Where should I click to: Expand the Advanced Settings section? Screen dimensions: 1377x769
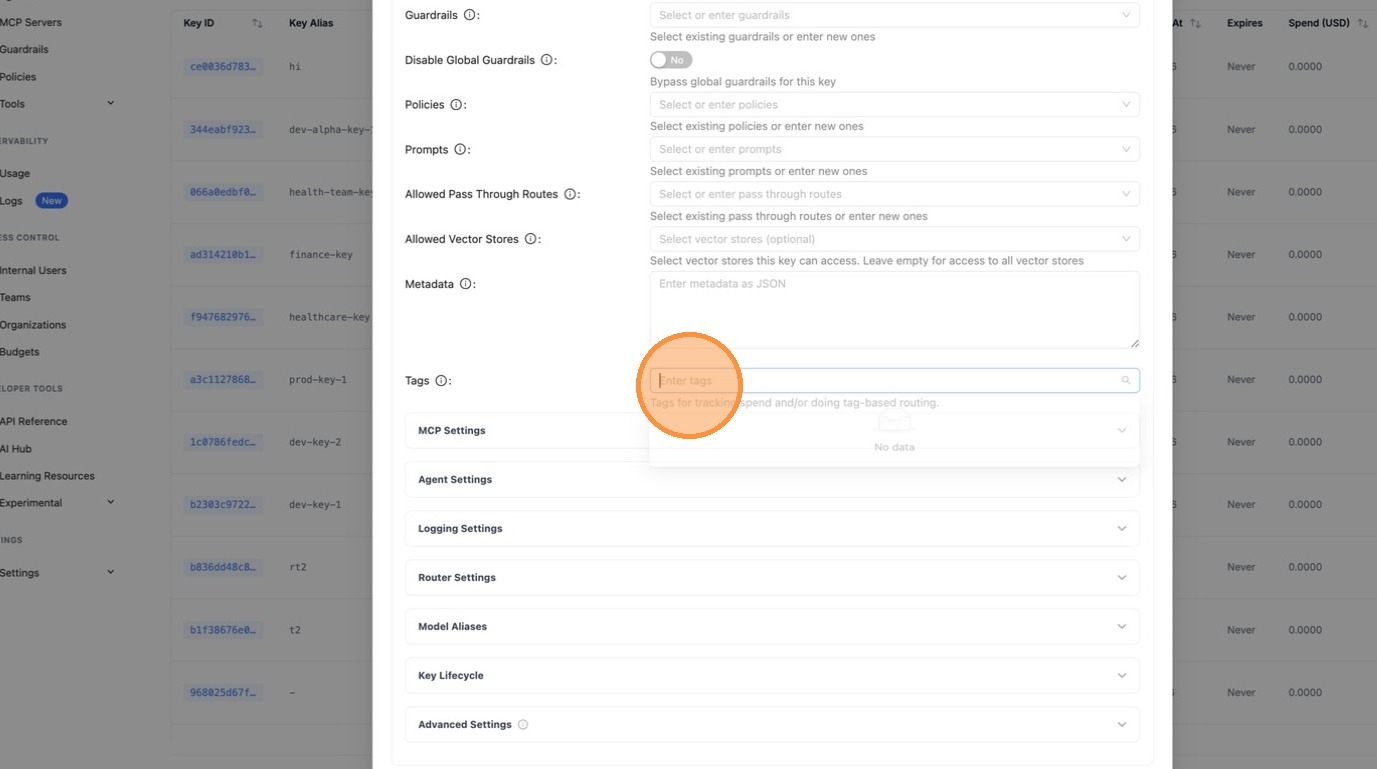click(772, 725)
